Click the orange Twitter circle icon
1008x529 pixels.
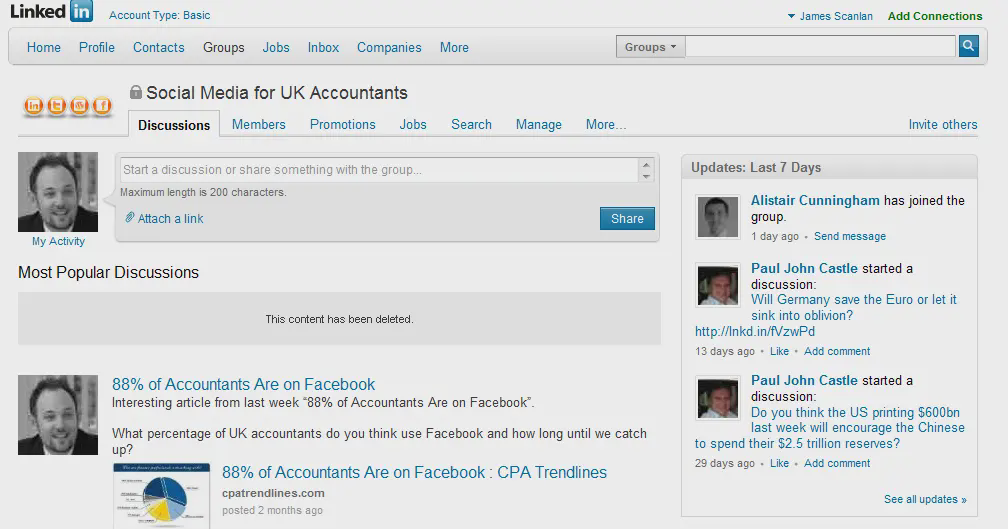[57, 105]
